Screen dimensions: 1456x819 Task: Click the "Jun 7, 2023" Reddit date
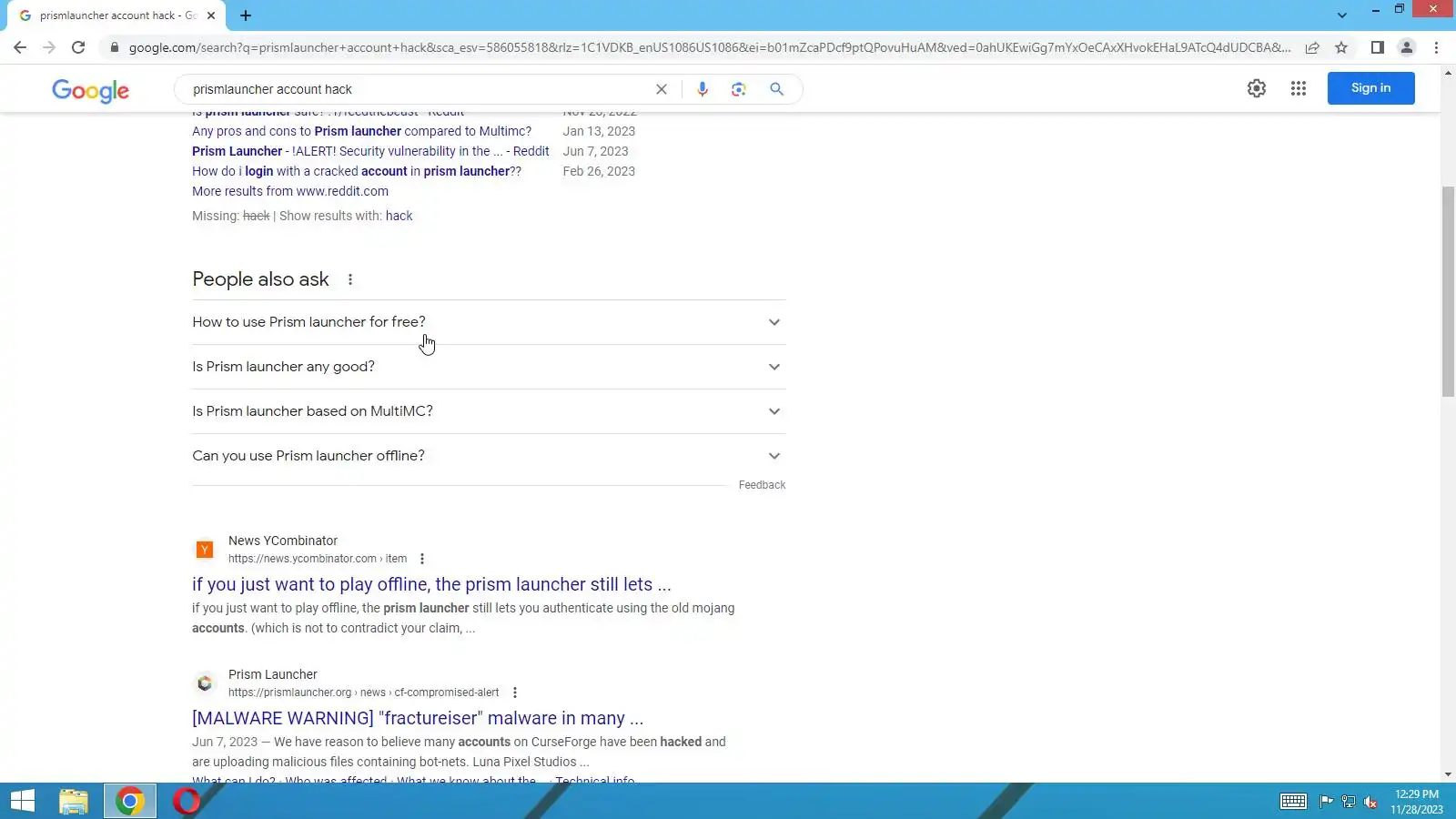(x=595, y=151)
